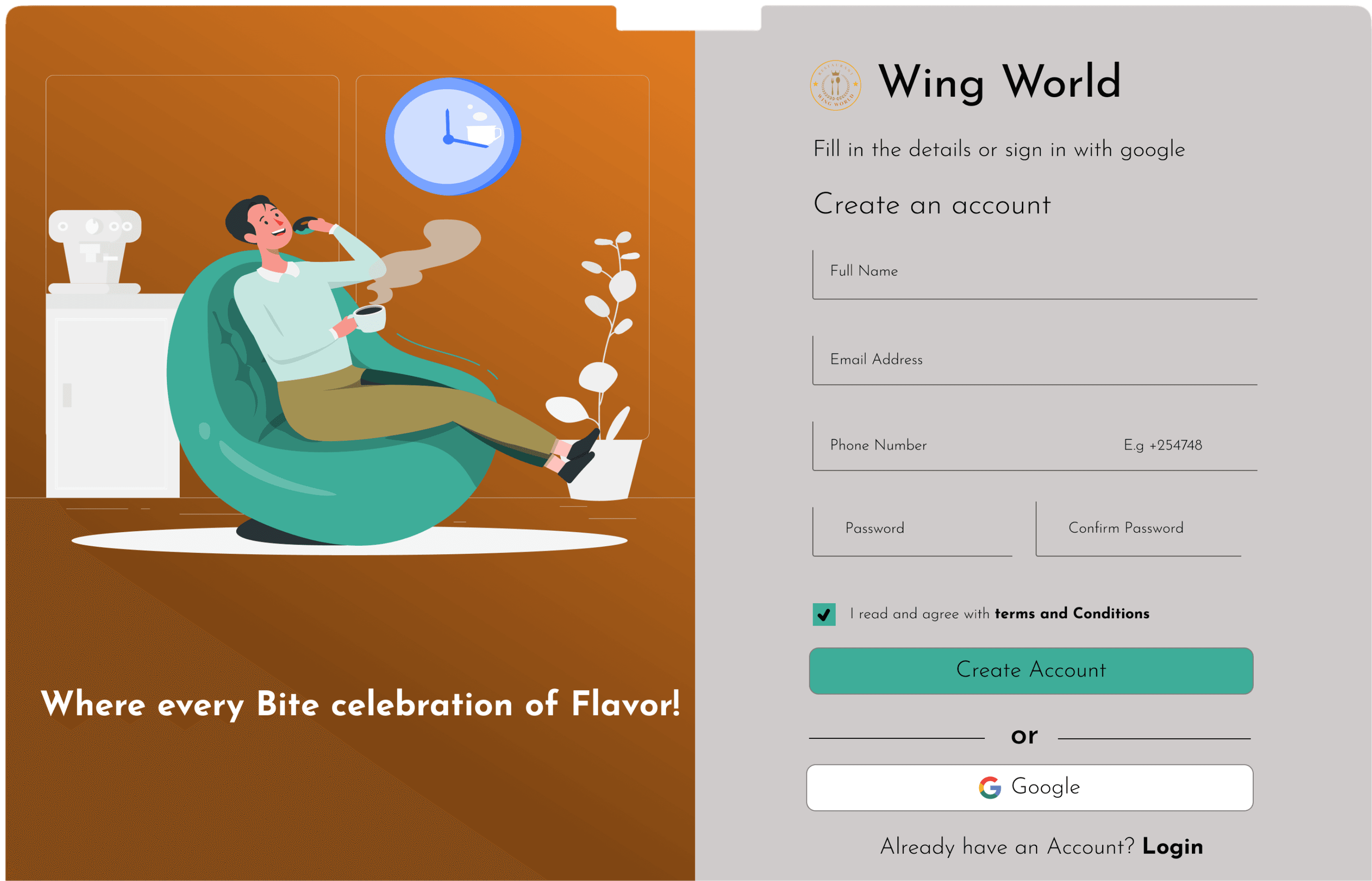Focus the Confirm Password field
Screen dimensions: 1372x881
1138,529
